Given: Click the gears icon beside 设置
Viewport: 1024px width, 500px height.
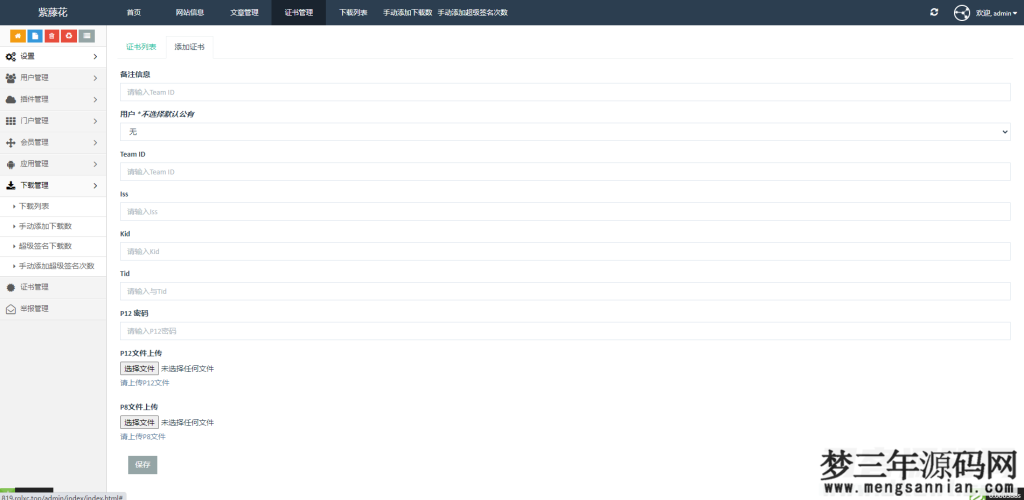Looking at the screenshot, I should [x=11, y=57].
